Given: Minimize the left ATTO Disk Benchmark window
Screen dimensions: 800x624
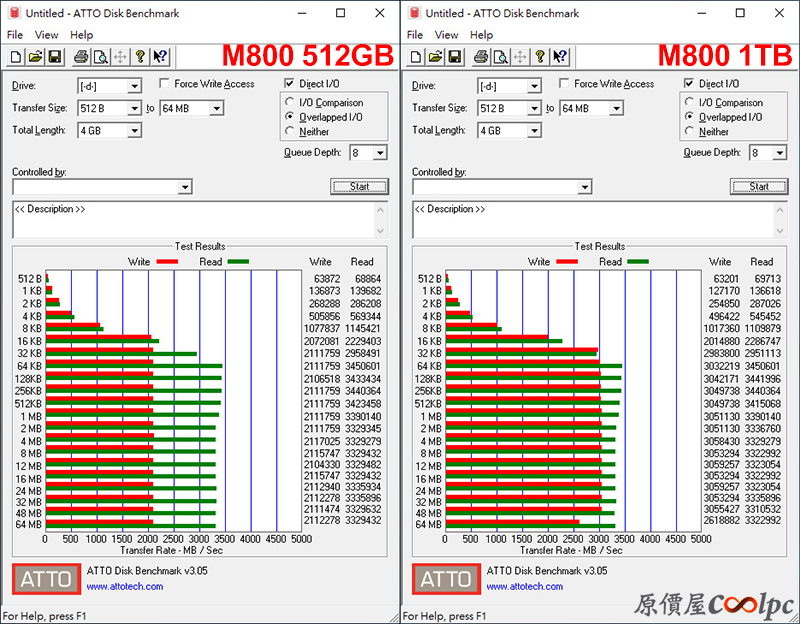Looking at the screenshot, I should pos(302,13).
